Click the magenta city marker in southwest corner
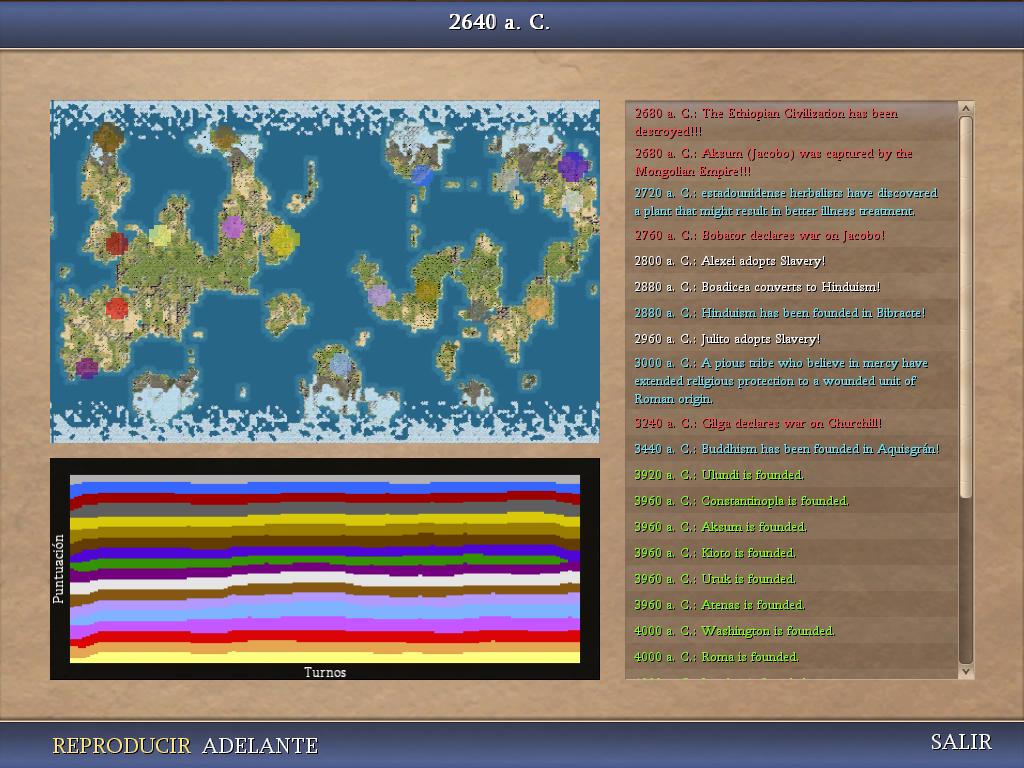Image resolution: width=1024 pixels, height=768 pixels. coord(87,367)
